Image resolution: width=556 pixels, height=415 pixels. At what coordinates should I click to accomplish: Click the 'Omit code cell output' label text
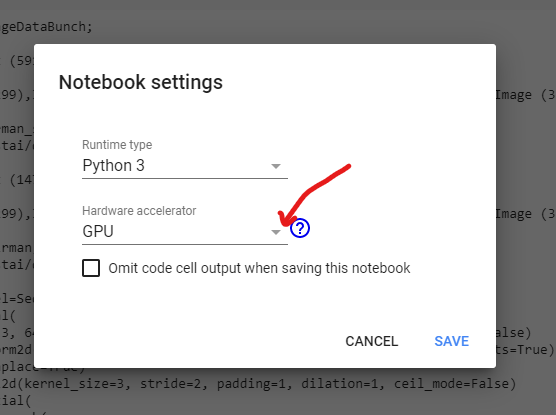(x=259, y=268)
